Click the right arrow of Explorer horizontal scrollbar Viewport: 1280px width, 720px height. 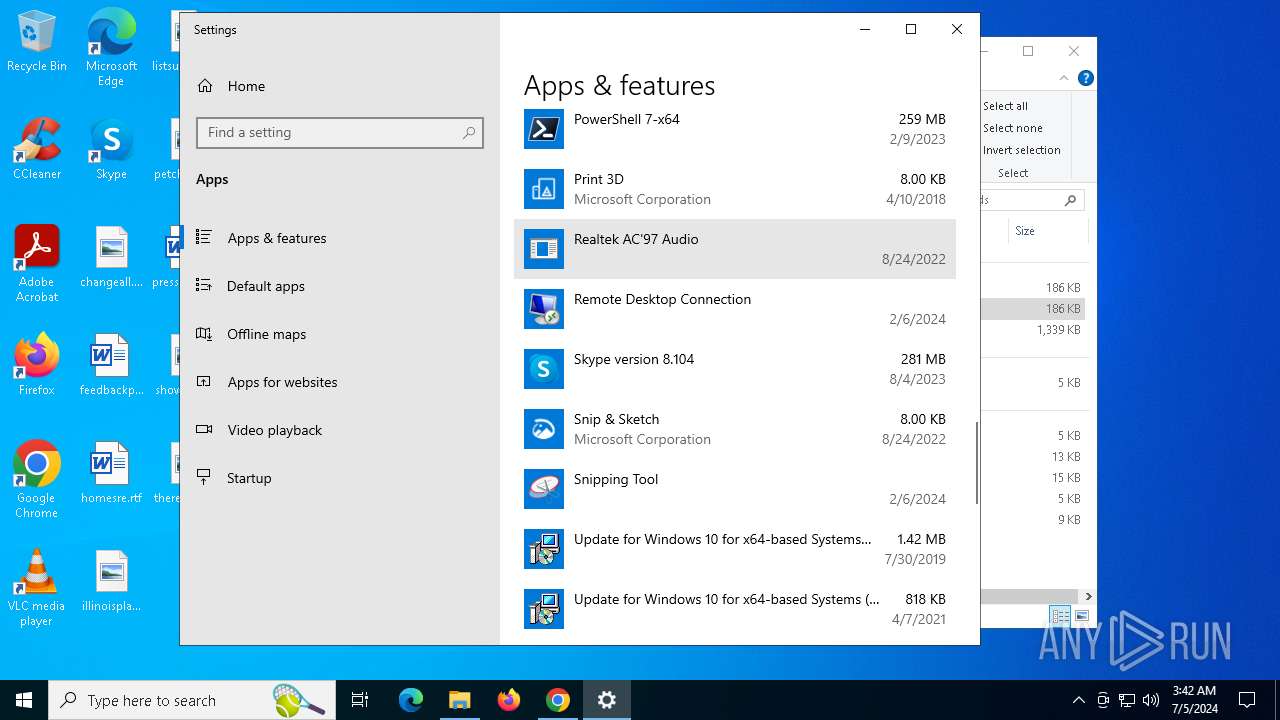[x=1088, y=596]
